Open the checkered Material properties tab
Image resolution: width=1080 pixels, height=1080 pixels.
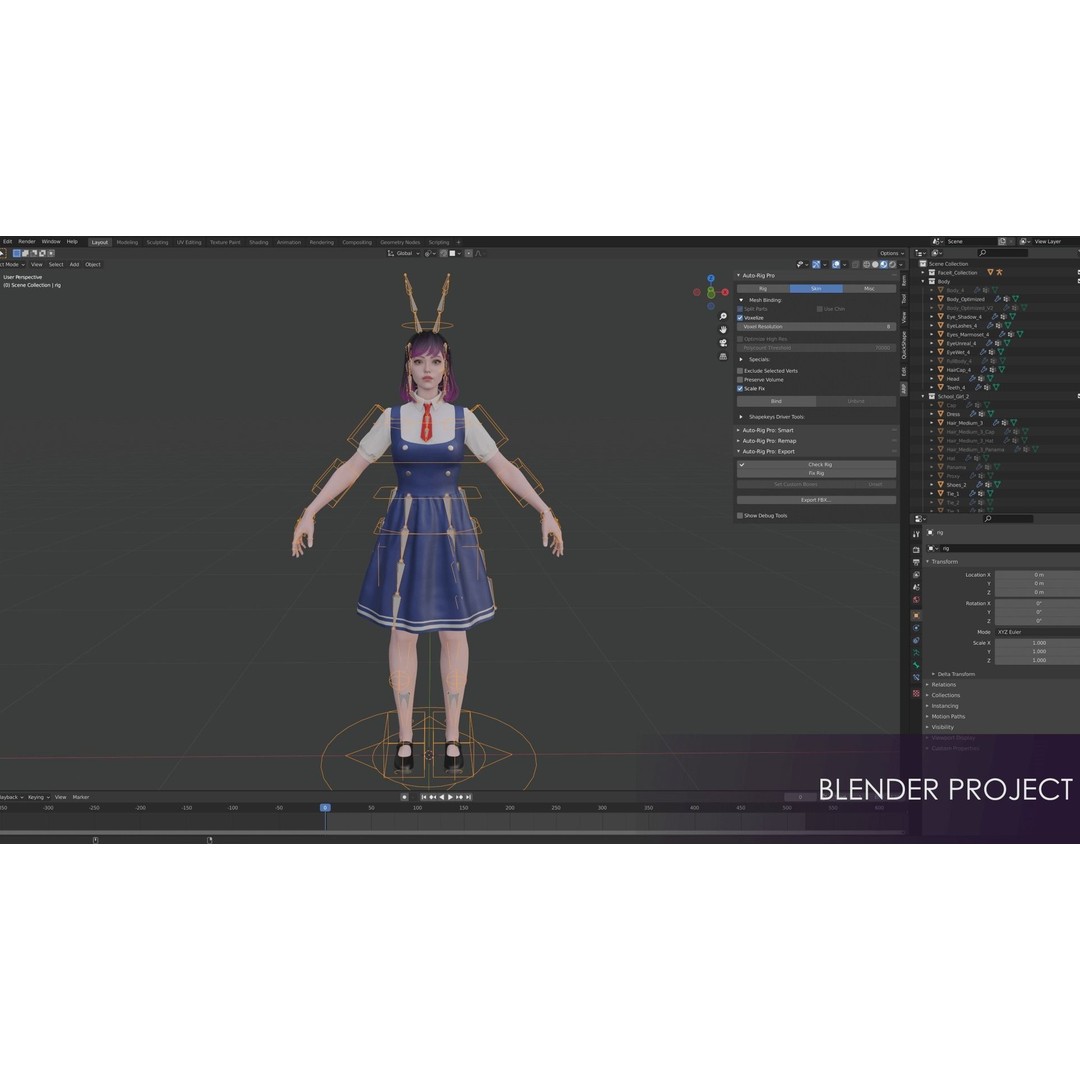916,693
